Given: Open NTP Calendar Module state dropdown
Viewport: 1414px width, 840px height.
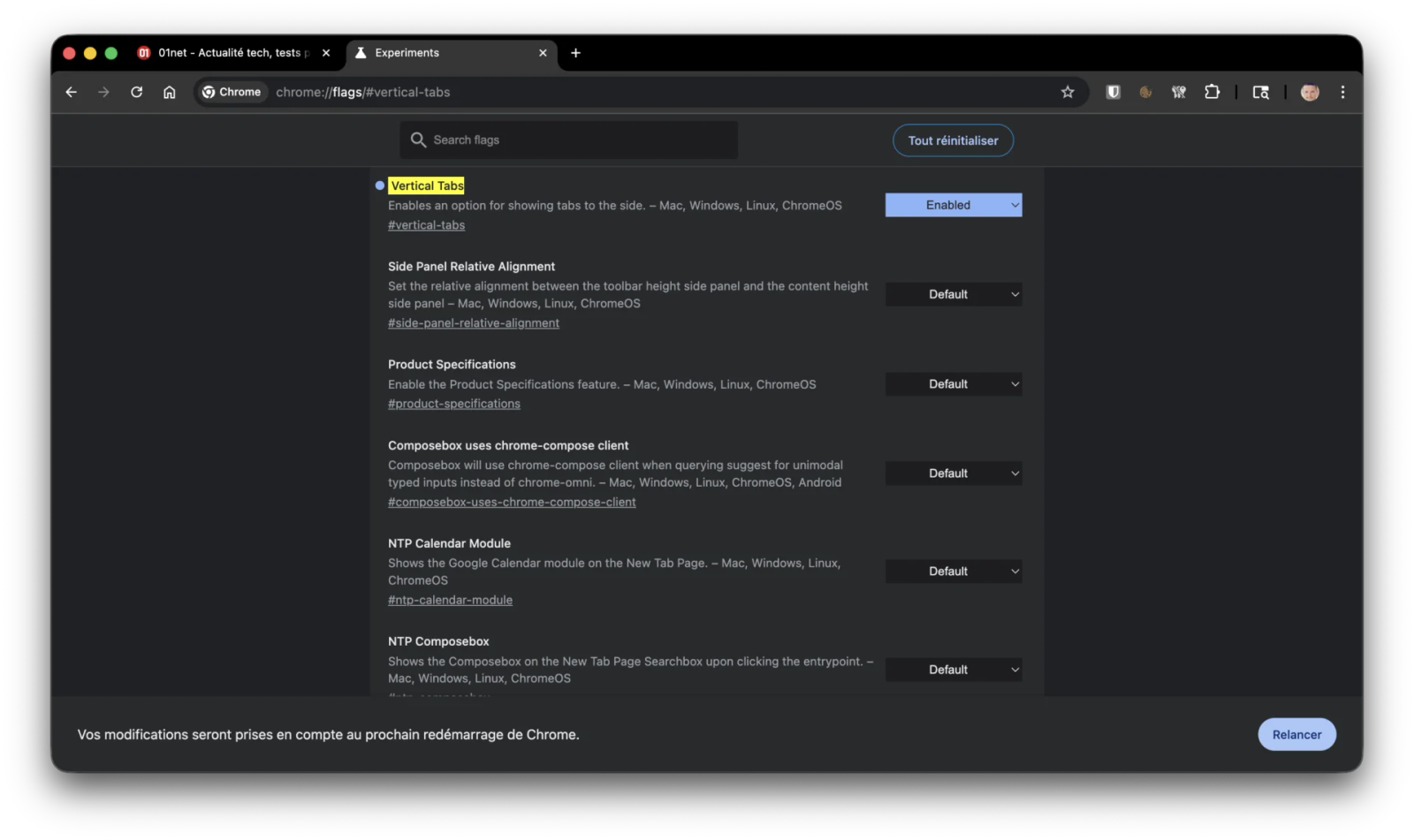Looking at the screenshot, I should click(954, 571).
